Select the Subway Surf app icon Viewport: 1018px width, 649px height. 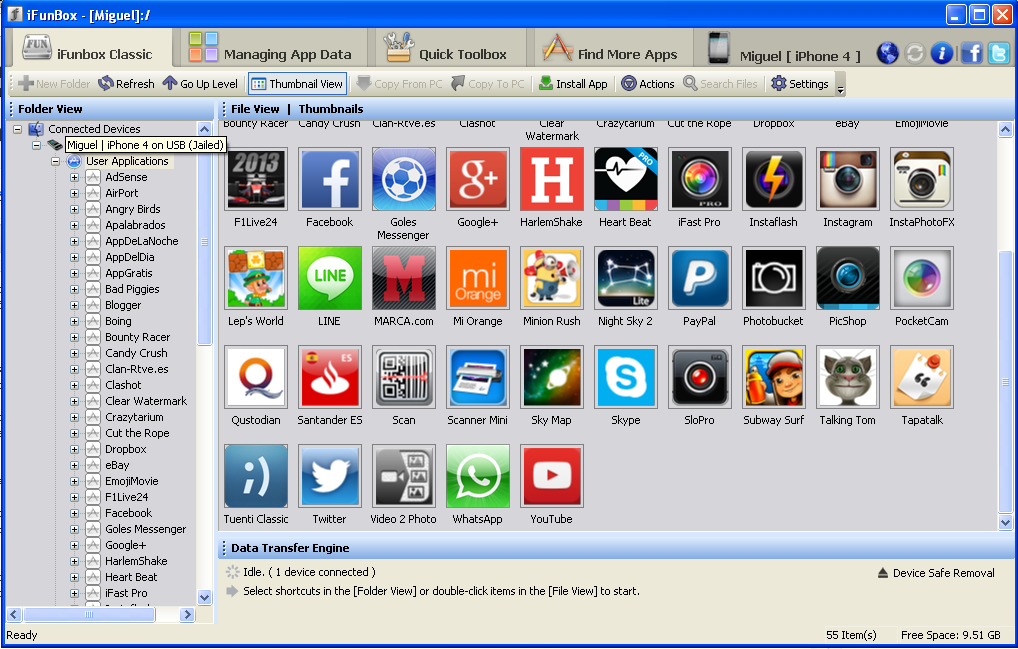[773, 377]
